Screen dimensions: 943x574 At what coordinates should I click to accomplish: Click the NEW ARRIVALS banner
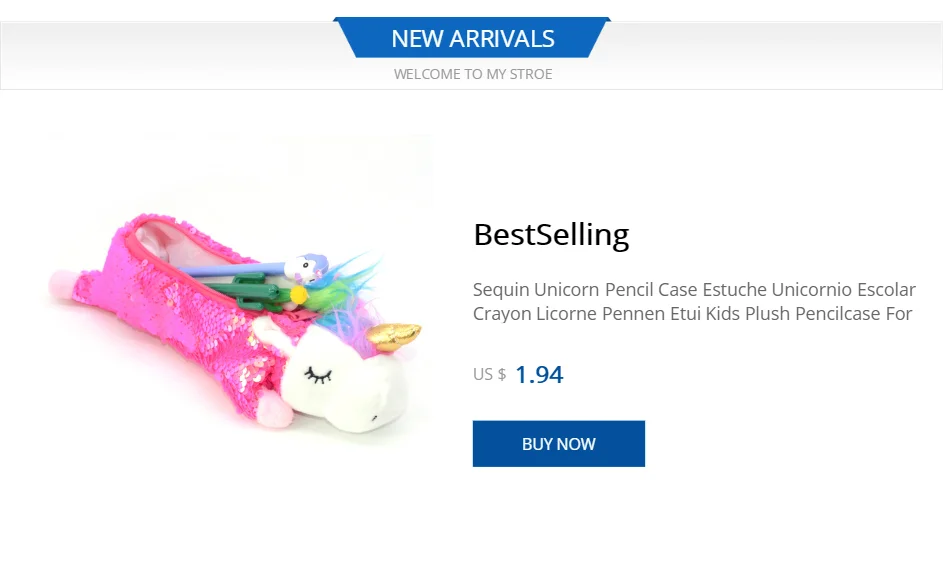click(x=472, y=38)
